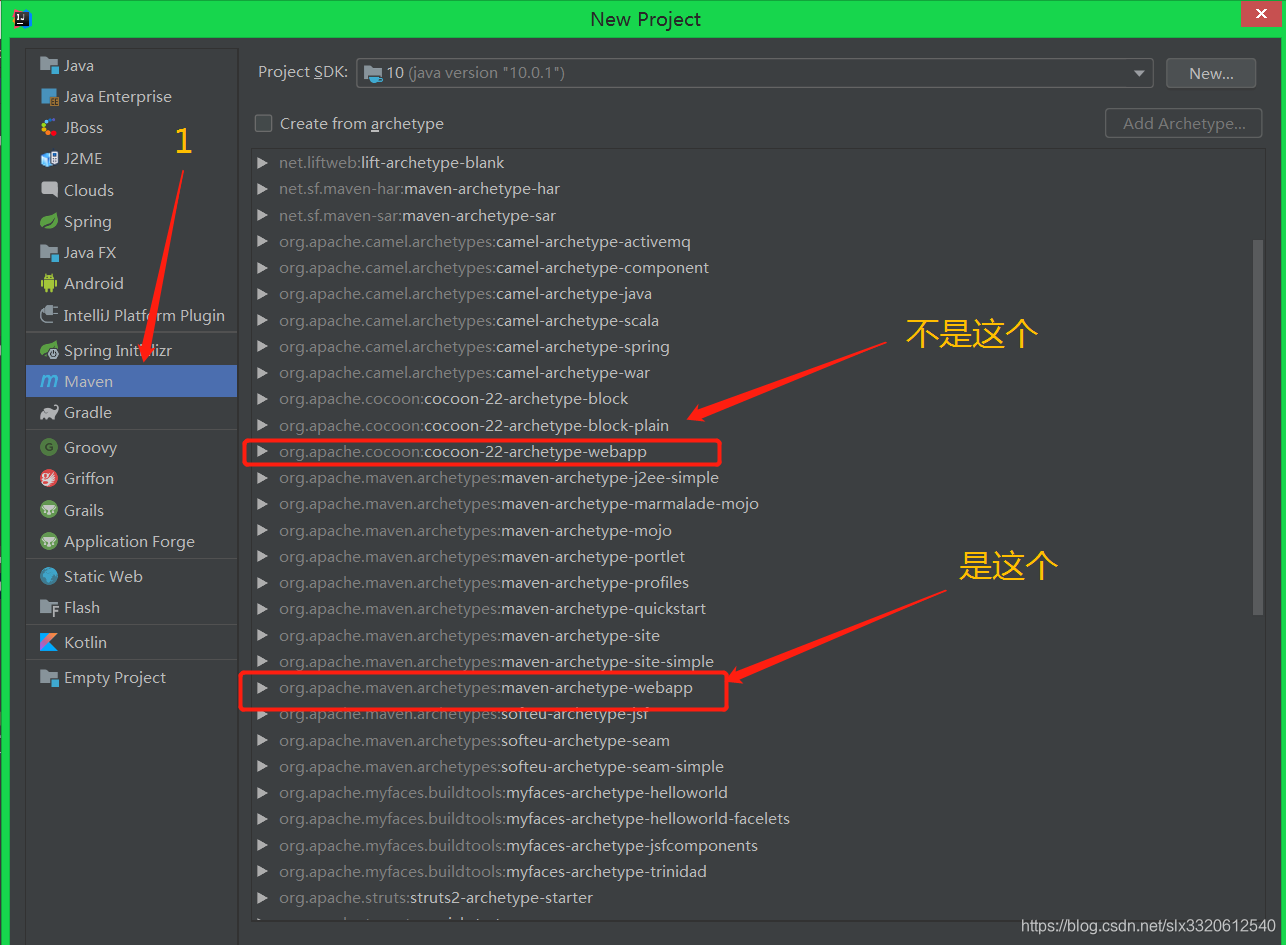Open the Project SDK dropdown arrow
Viewport: 1286px width, 945px height.
pos(1139,73)
